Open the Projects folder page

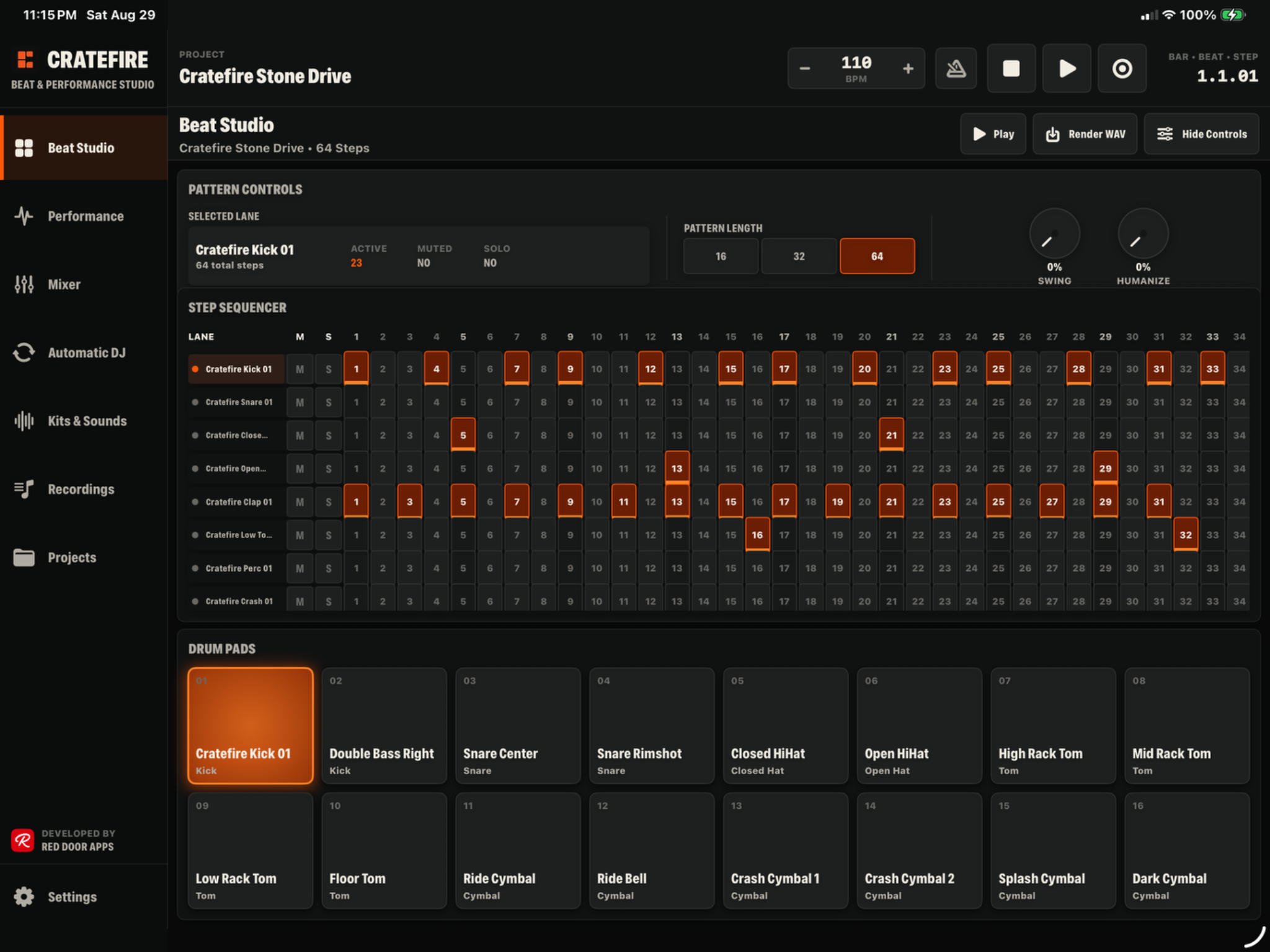pos(84,557)
